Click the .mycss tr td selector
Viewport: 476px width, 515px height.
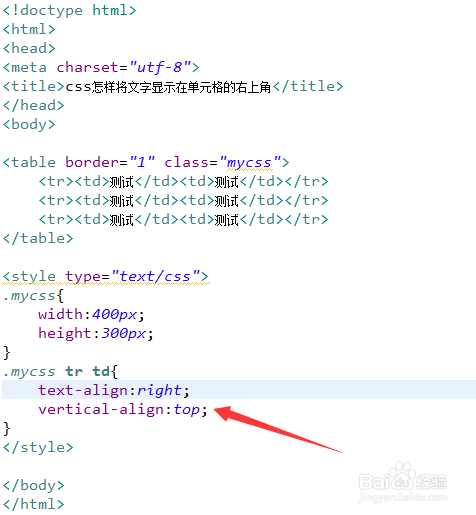[60, 372]
